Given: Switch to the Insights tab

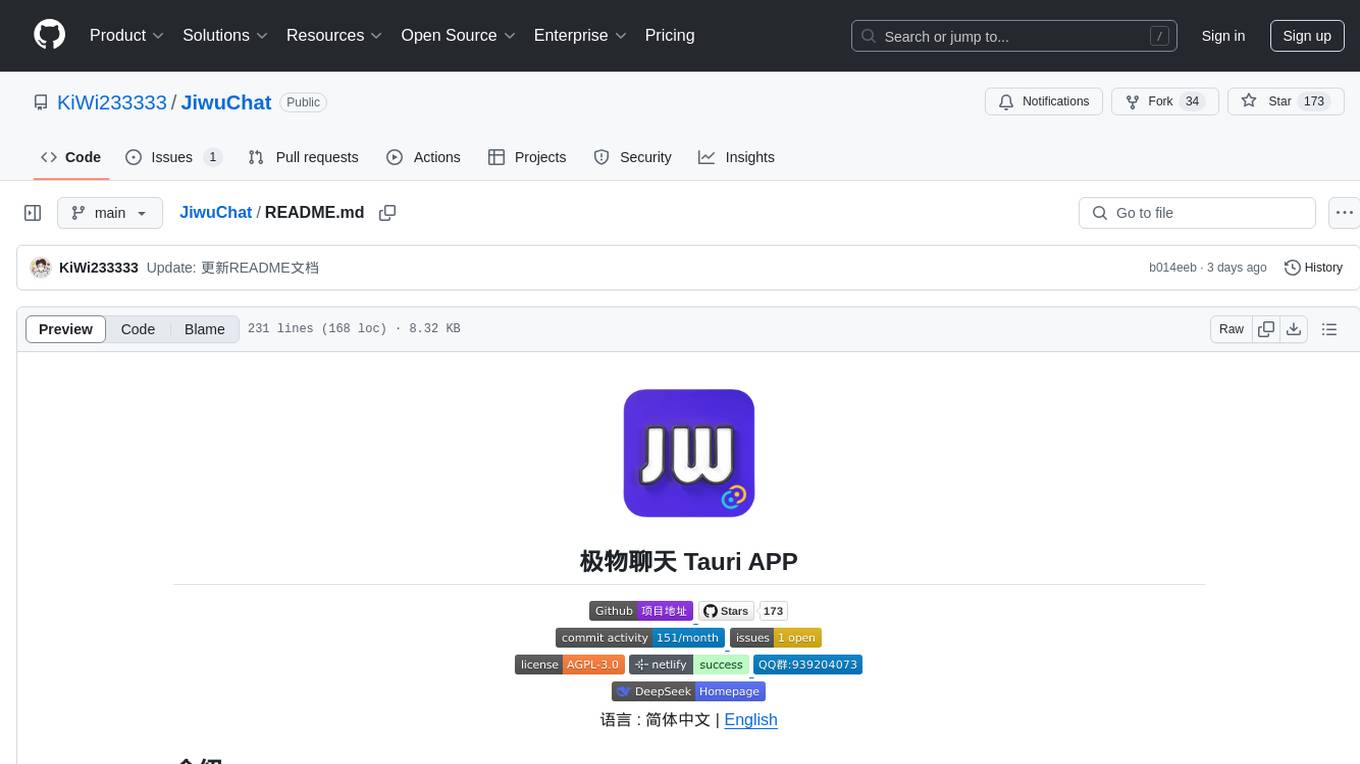Looking at the screenshot, I should coord(736,157).
